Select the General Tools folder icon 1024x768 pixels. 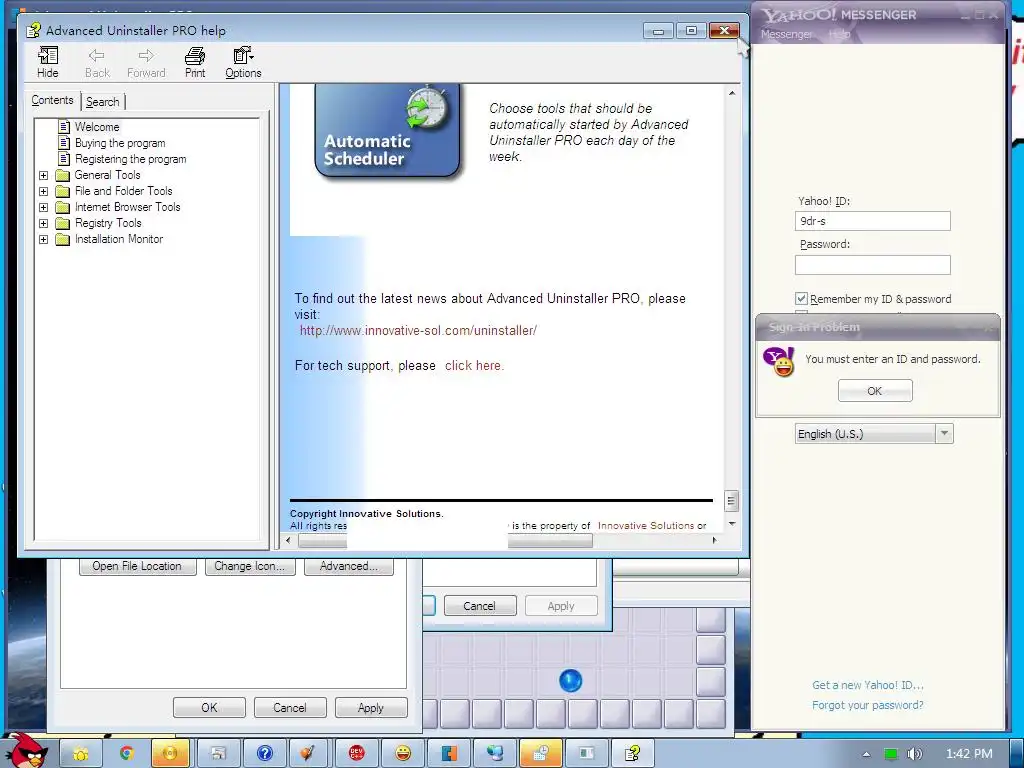coord(63,175)
